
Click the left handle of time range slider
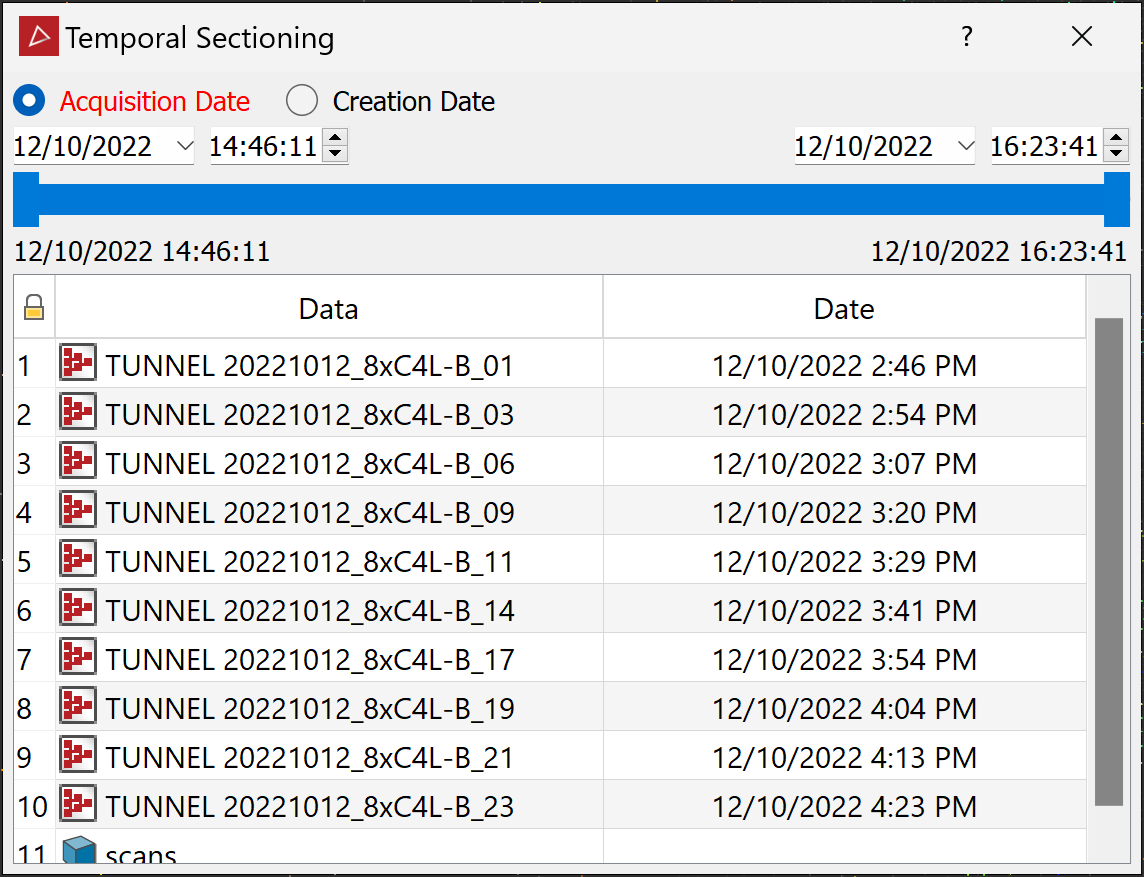(25, 199)
